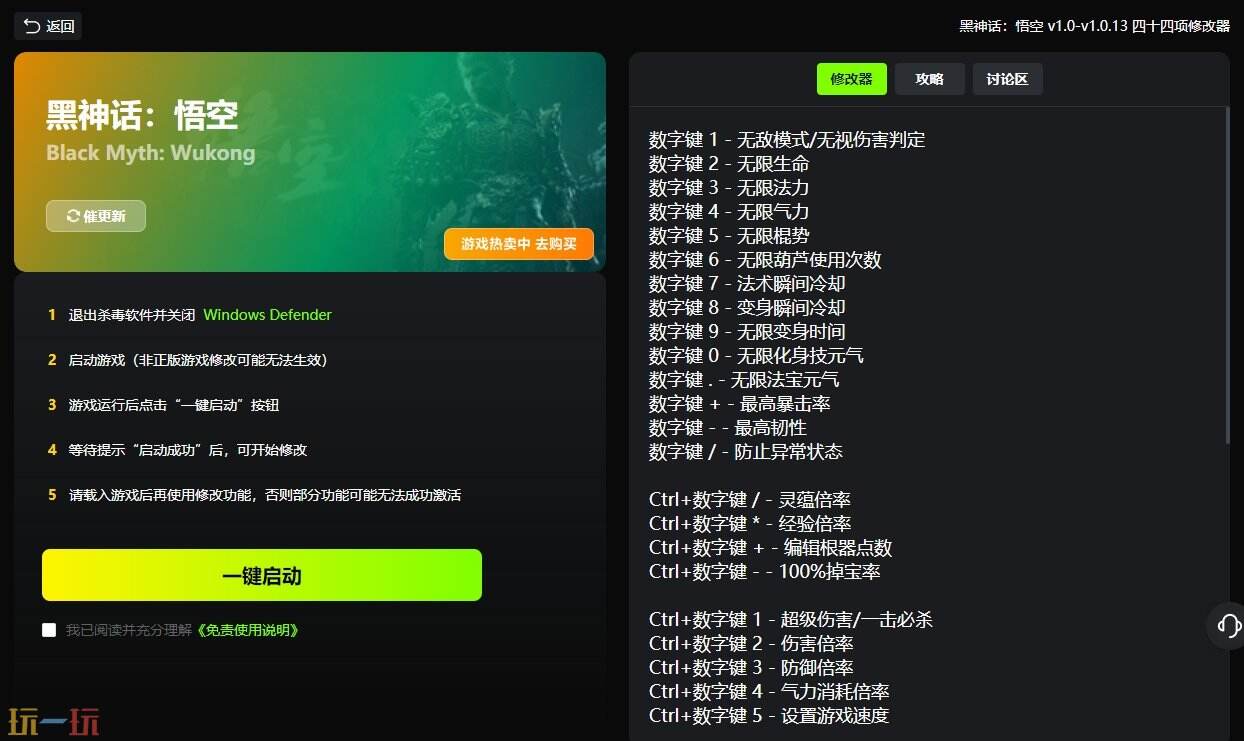
Task: Click 数字键 3 - 无限法力 line
Action: click(x=729, y=188)
